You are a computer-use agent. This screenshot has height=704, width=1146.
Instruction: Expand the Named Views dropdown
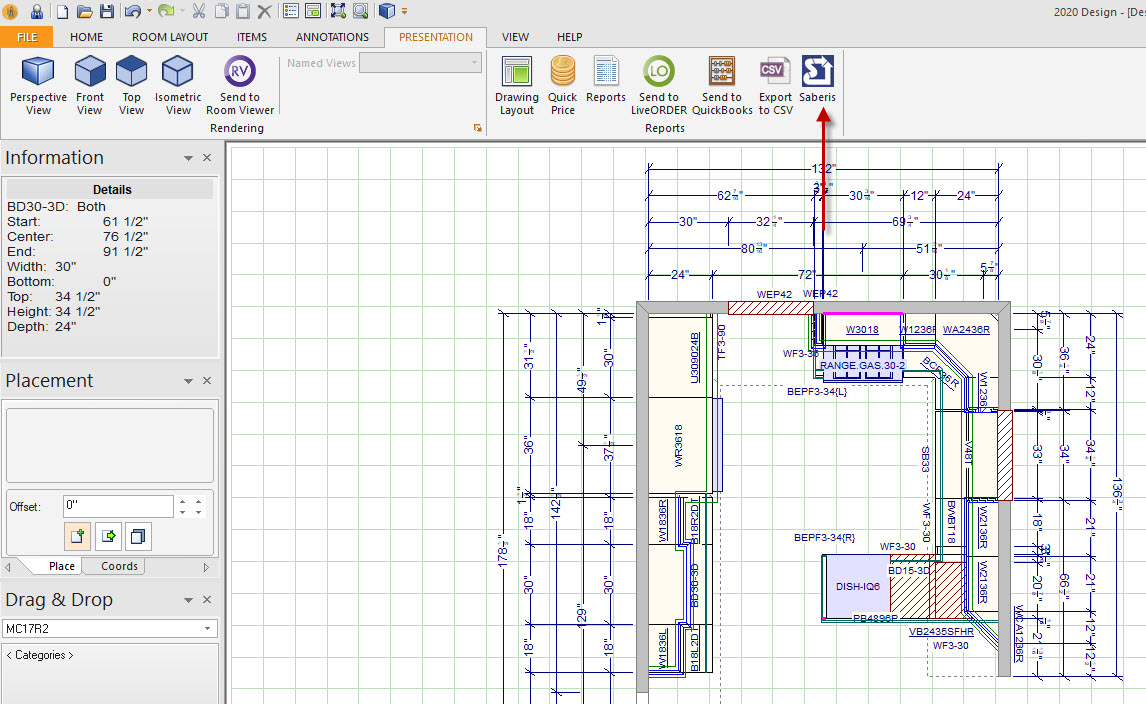tap(474, 63)
